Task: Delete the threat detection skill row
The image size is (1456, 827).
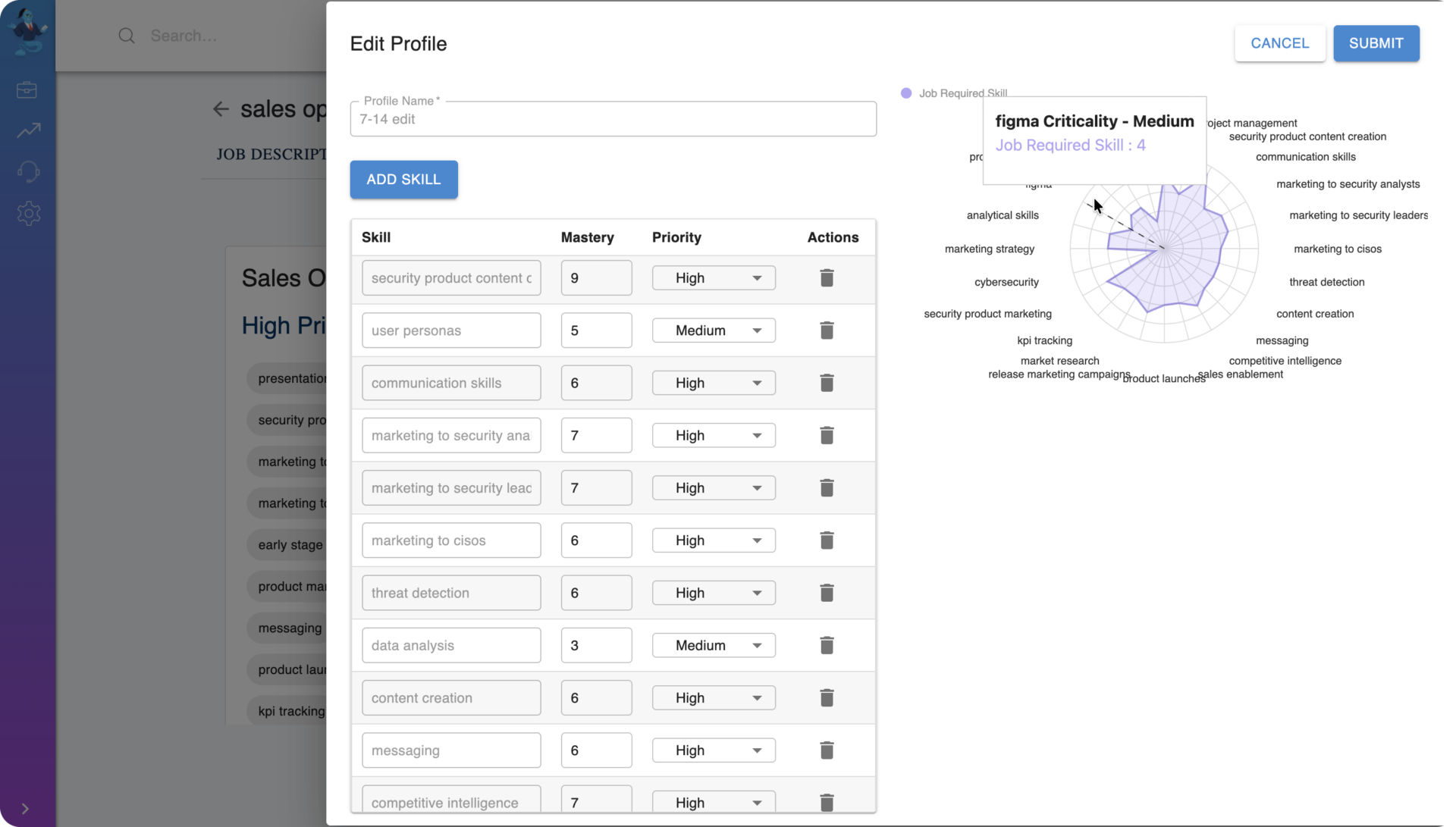Action: [x=827, y=593]
